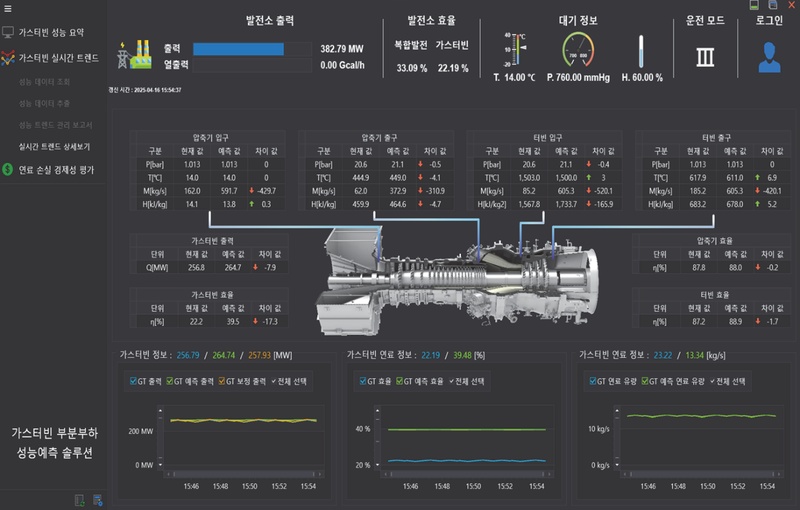800x510 pixels.
Task: Click the 운전 모드 column icon
Action: tap(705, 57)
